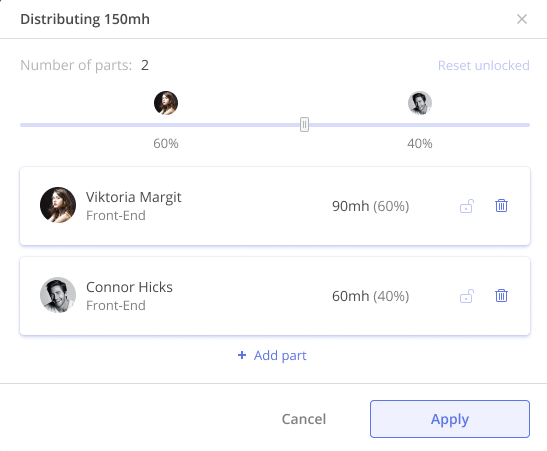Click the 90mh (60%) value

(x=370, y=206)
